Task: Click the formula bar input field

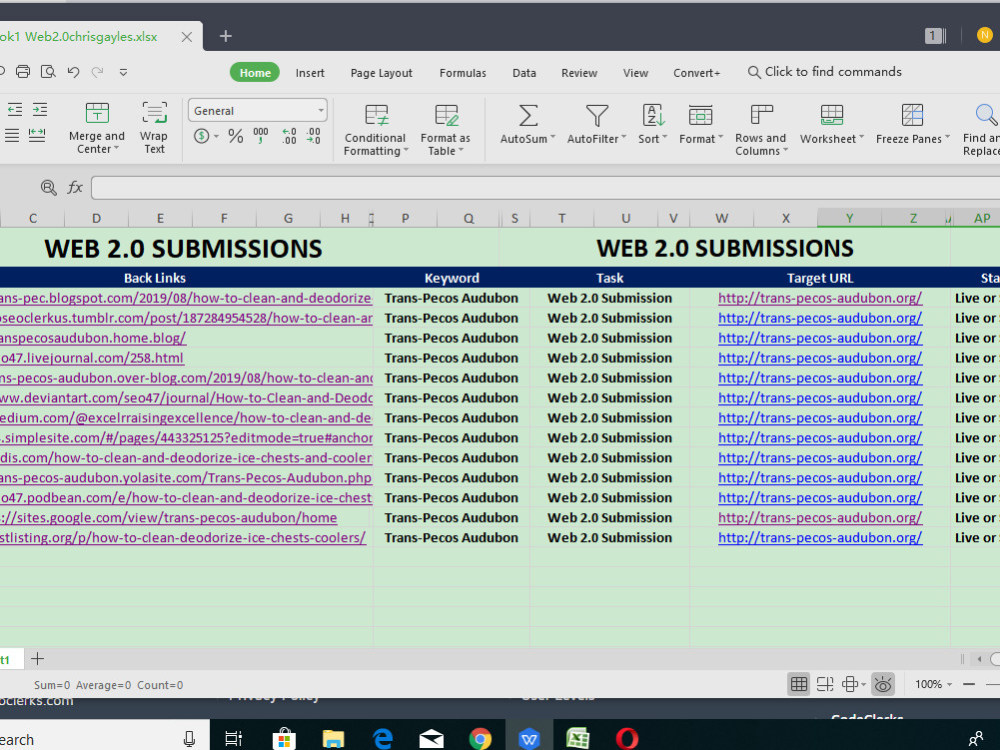Action: tap(545, 188)
